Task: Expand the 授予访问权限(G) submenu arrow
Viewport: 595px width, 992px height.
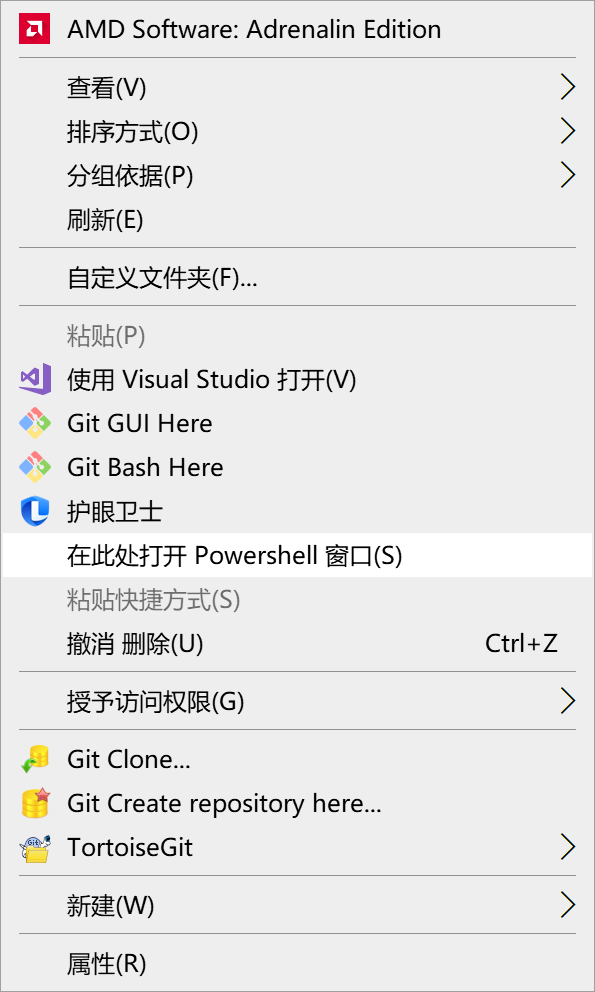Action: pos(568,701)
